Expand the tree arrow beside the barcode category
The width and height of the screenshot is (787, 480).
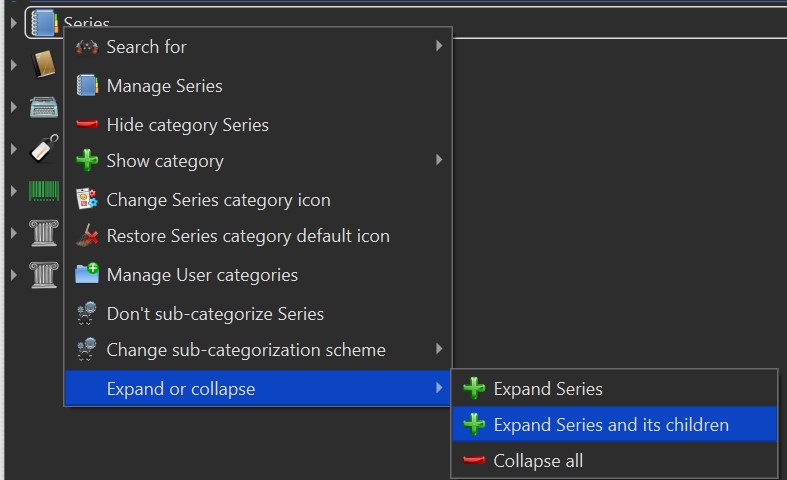(x=13, y=191)
